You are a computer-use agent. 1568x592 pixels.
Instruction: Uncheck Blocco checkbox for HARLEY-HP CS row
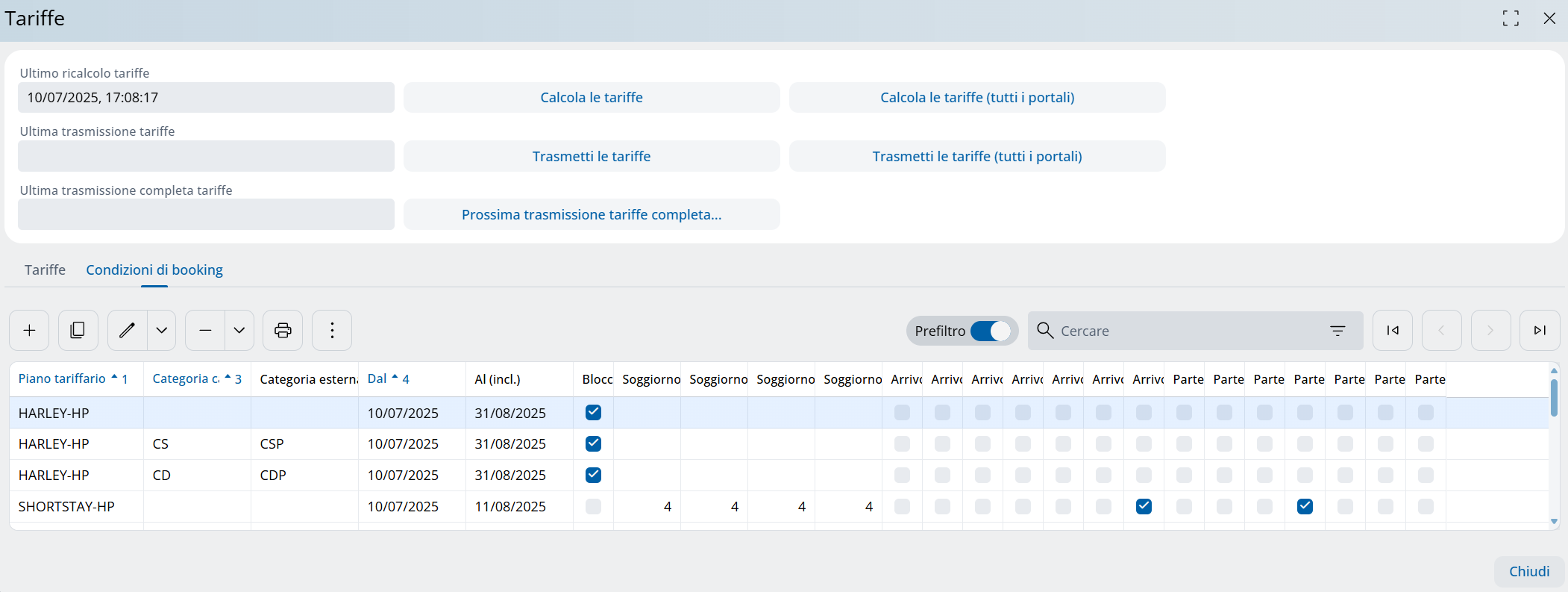593,443
